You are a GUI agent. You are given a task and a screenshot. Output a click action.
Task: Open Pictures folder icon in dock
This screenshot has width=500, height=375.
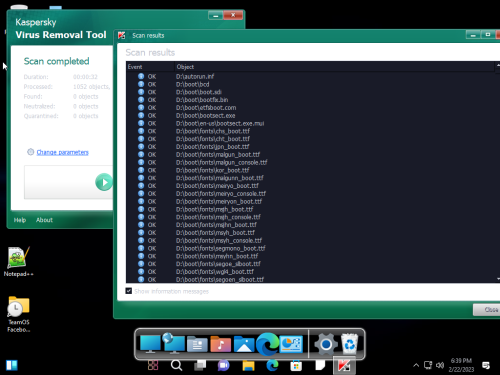tap(244, 344)
